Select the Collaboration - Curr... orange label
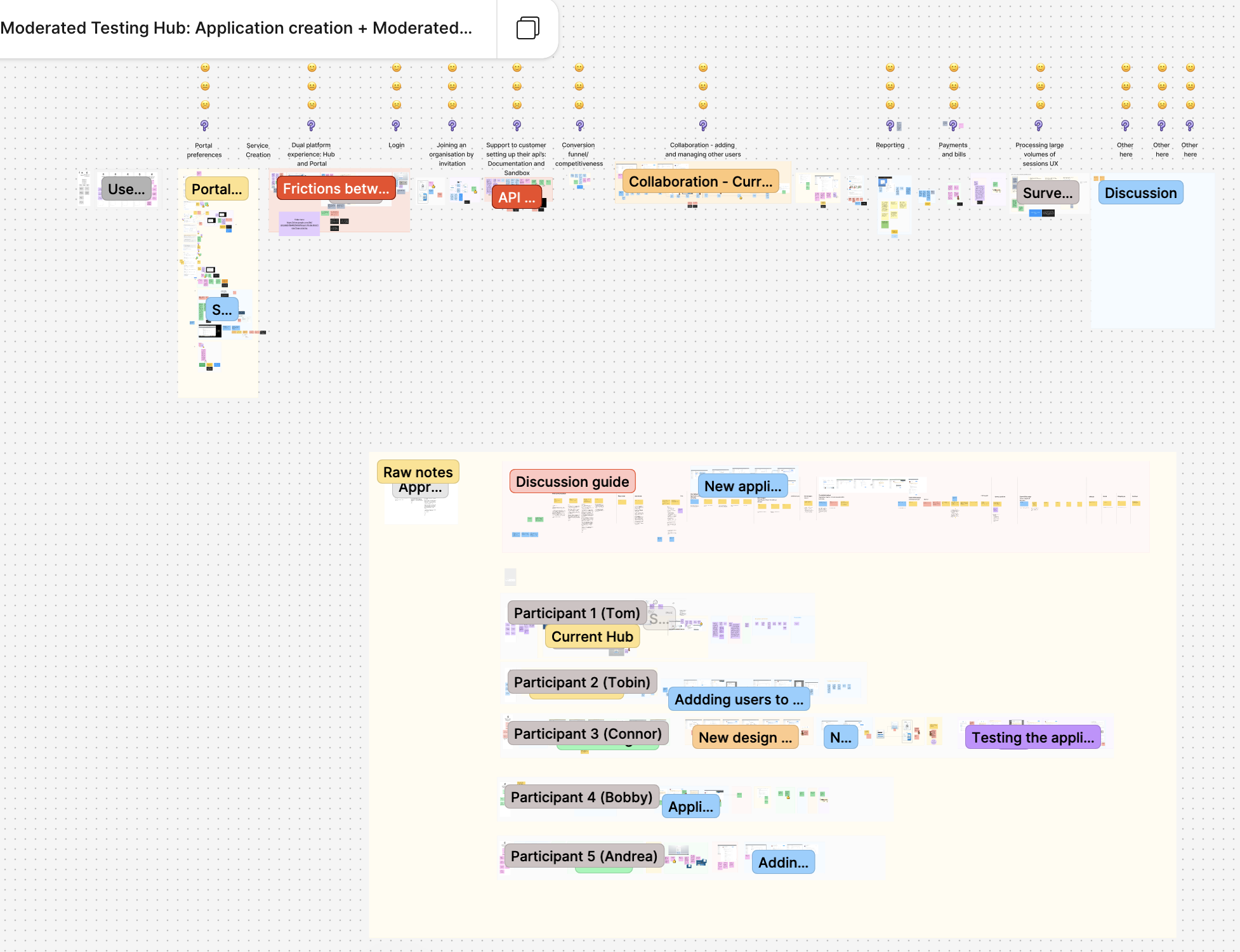This screenshot has height=952, width=1240. (700, 182)
